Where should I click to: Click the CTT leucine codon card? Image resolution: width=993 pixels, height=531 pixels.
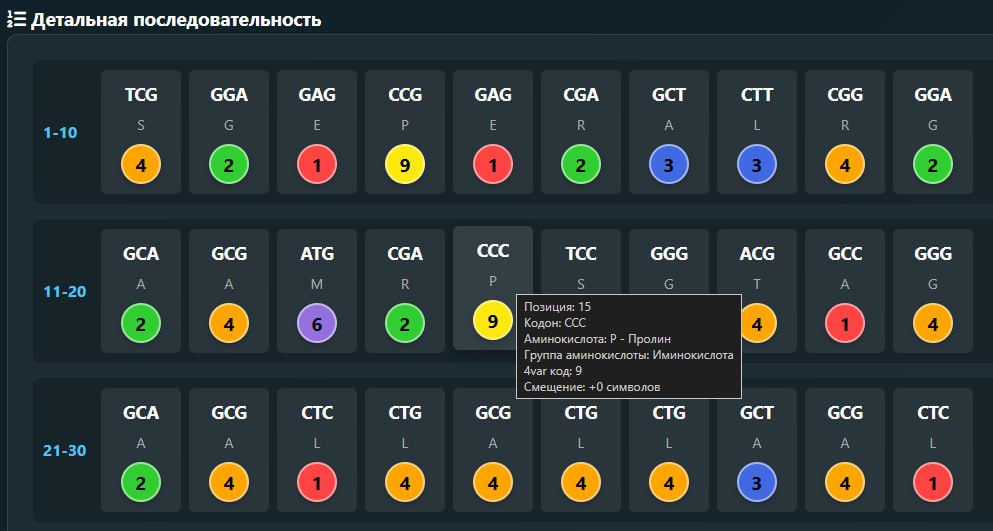757,110
